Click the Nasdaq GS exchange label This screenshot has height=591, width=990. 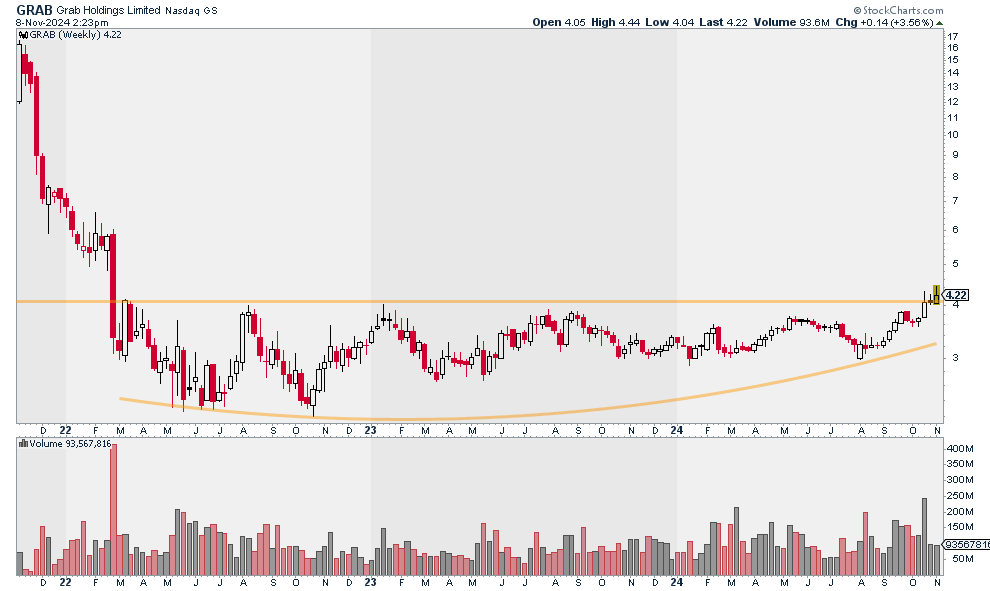(191, 11)
